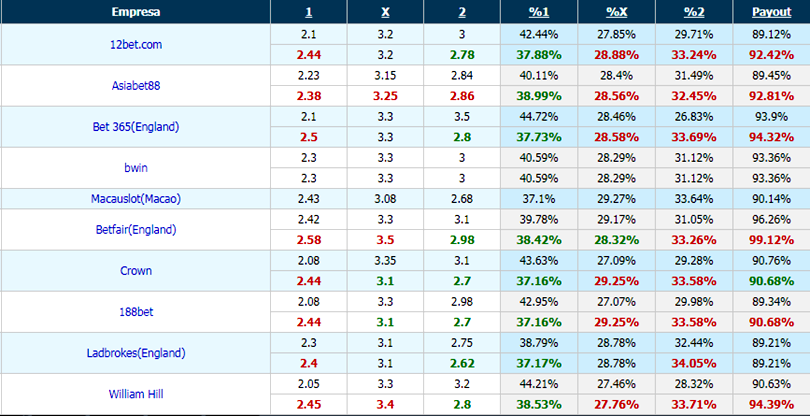Select Betfair opening payout 96.26%
The width and height of the screenshot is (810, 416).
[772, 220]
